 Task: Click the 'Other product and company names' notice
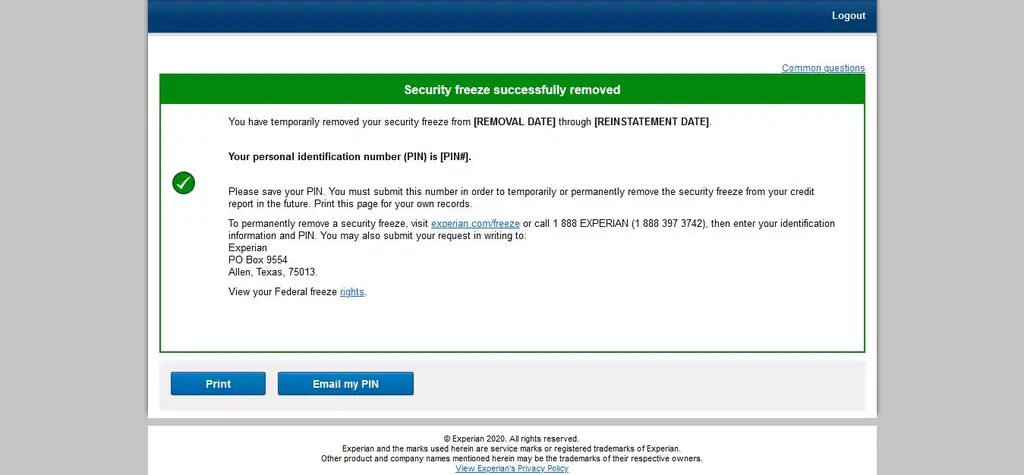tap(512, 458)
